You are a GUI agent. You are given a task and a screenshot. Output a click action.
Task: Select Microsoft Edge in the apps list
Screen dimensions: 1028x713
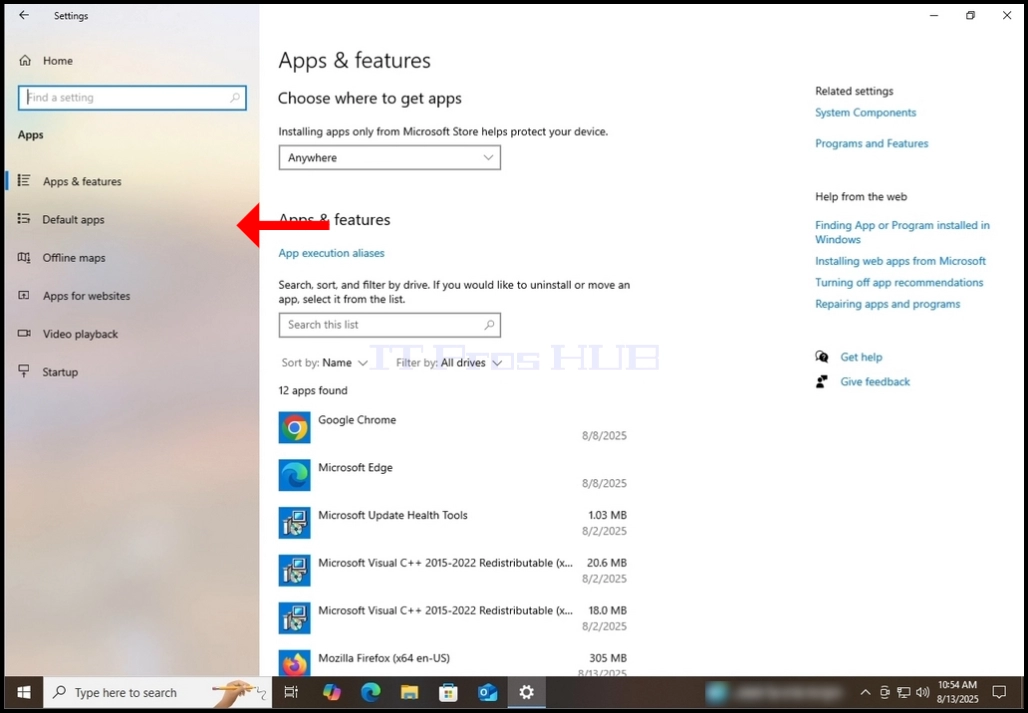coord(452,475)
